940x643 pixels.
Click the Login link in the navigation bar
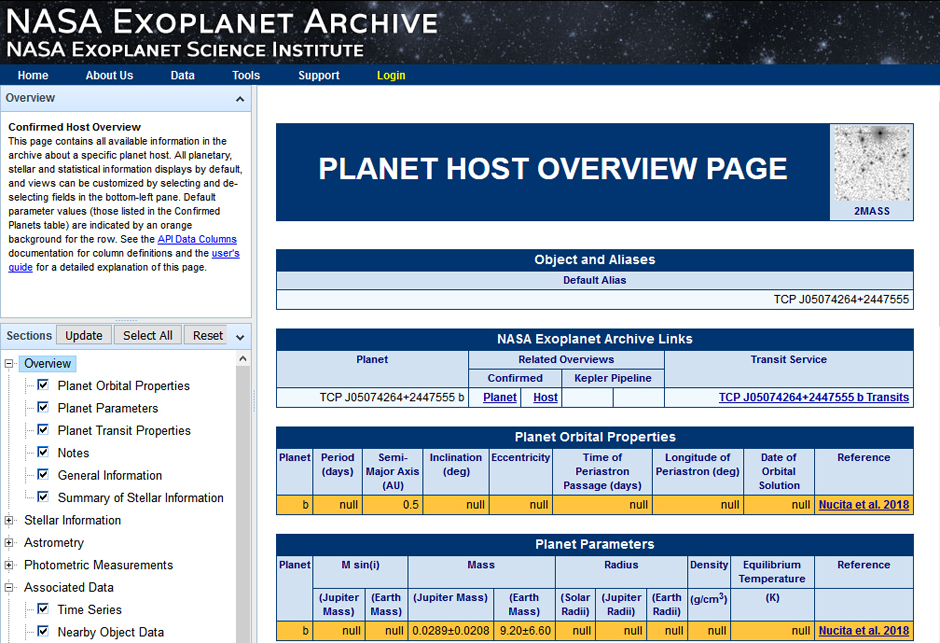391,76
